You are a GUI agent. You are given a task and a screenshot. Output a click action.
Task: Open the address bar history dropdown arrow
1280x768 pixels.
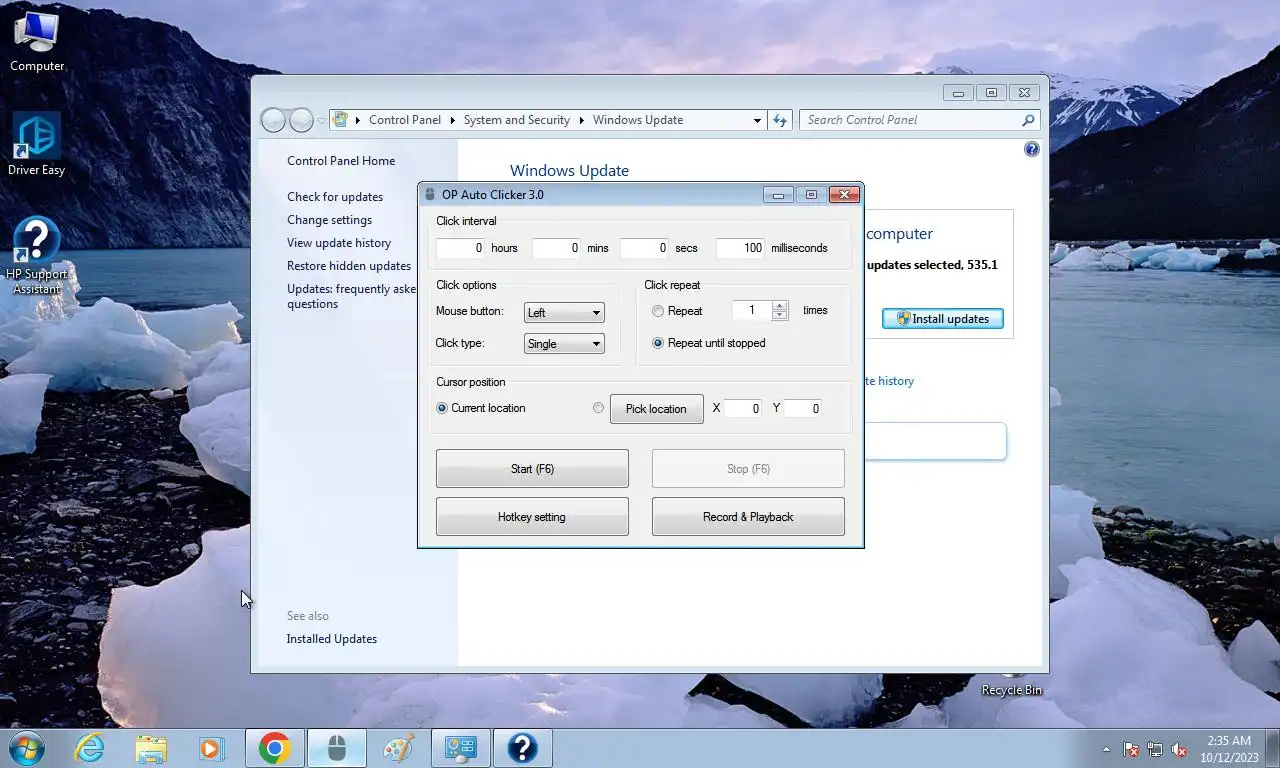[x=757, y=120]
